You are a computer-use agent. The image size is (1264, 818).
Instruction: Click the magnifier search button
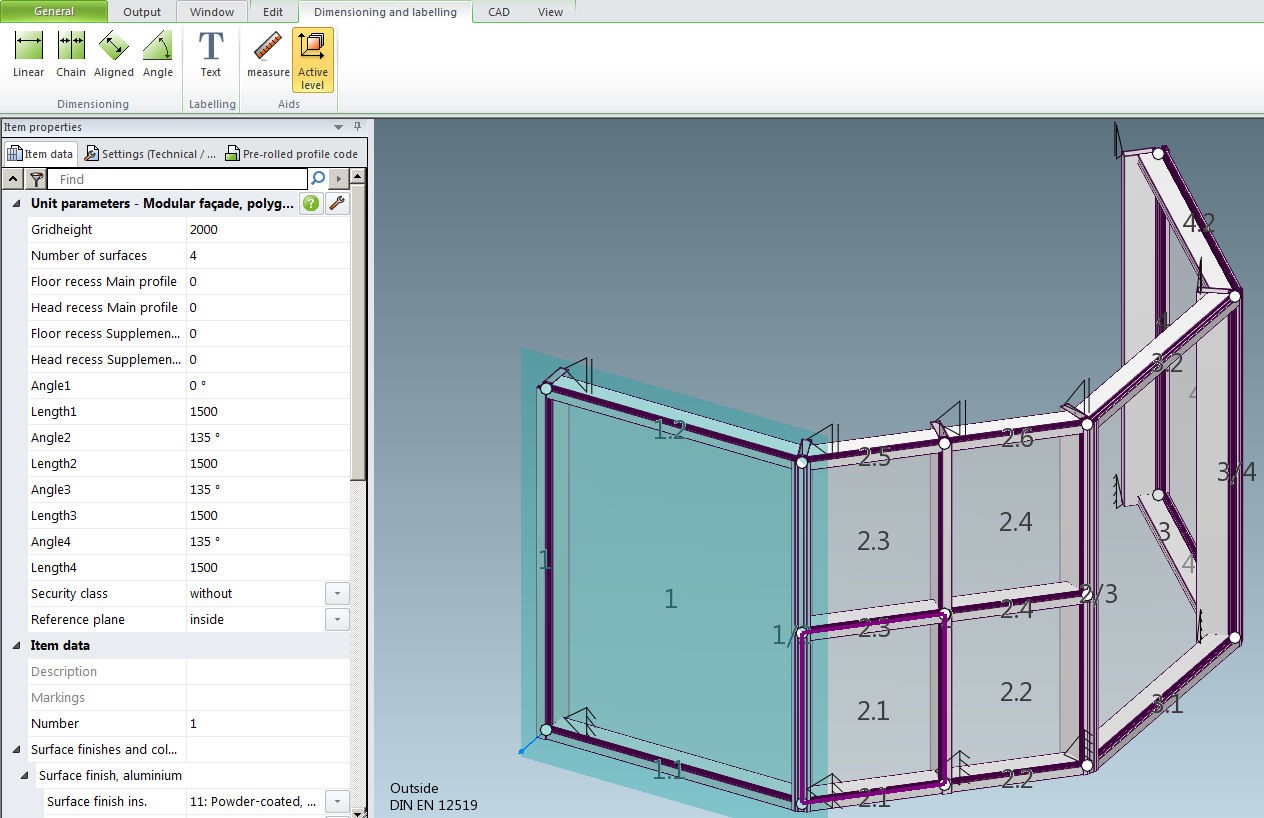pos(318,179)
